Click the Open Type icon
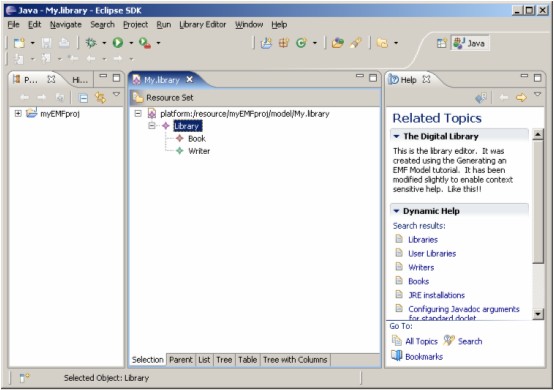 (338, 43)
